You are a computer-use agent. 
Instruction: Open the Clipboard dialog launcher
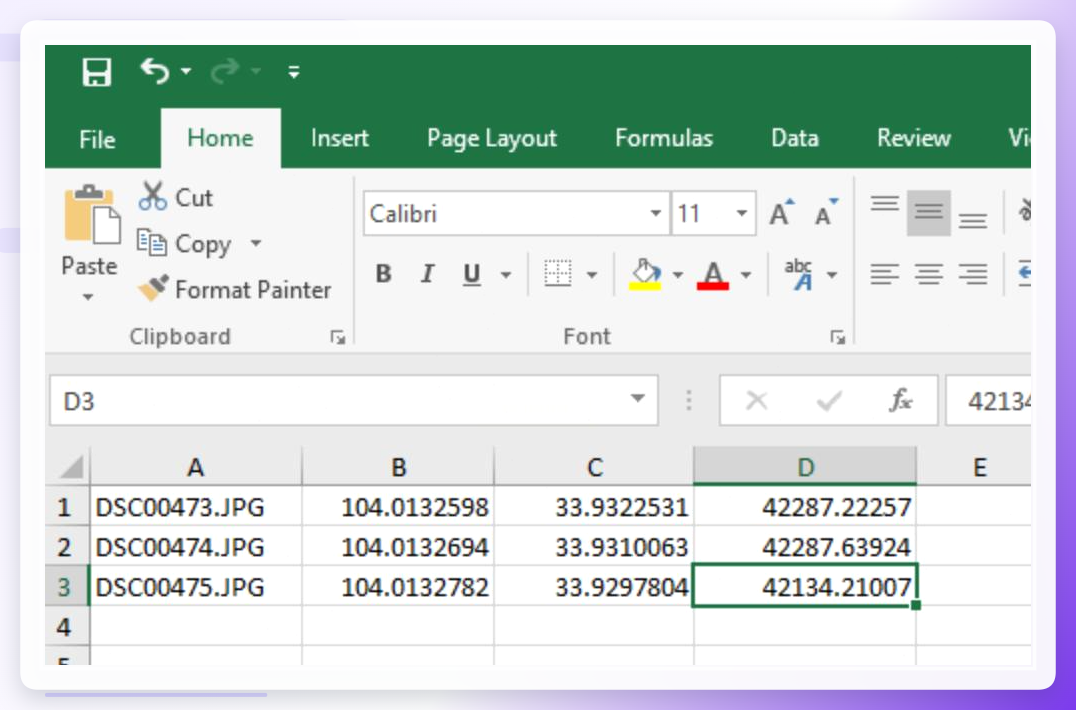pyautogui.click(x=337, y=337)
